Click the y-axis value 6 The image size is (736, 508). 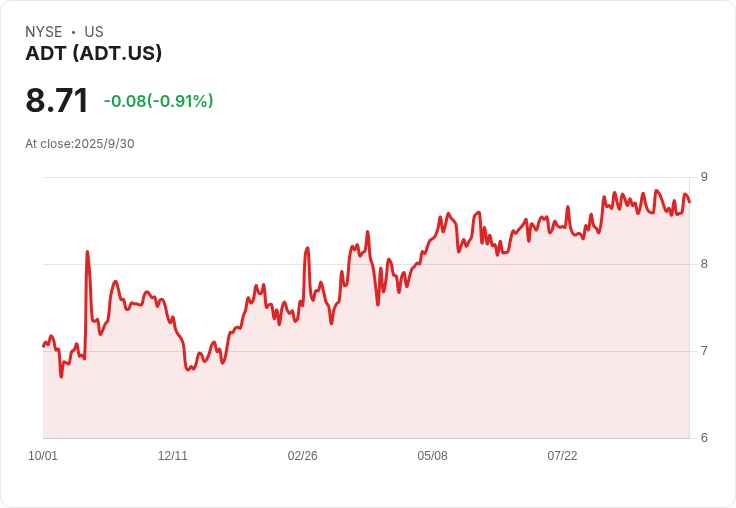[x=704, y=438]
